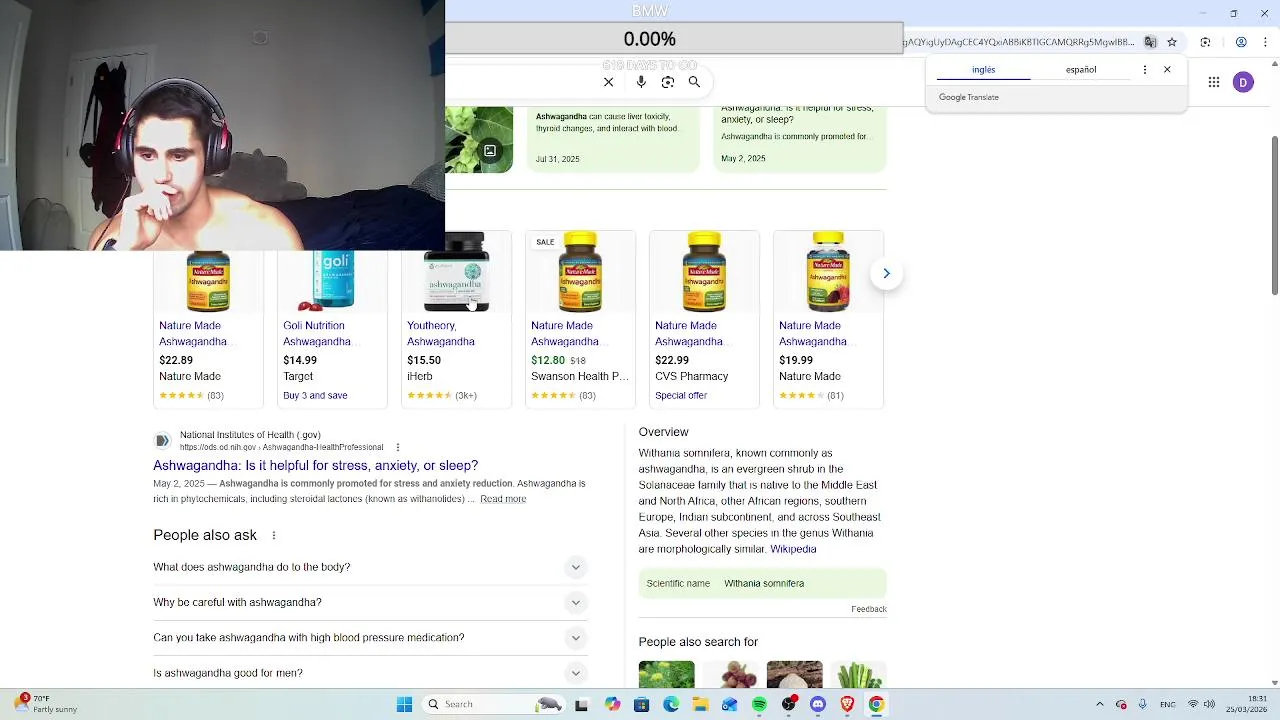Open Spotify from the taskbar
The width and height of the screenshot is (1280, 720).
[x=759, y=704]
